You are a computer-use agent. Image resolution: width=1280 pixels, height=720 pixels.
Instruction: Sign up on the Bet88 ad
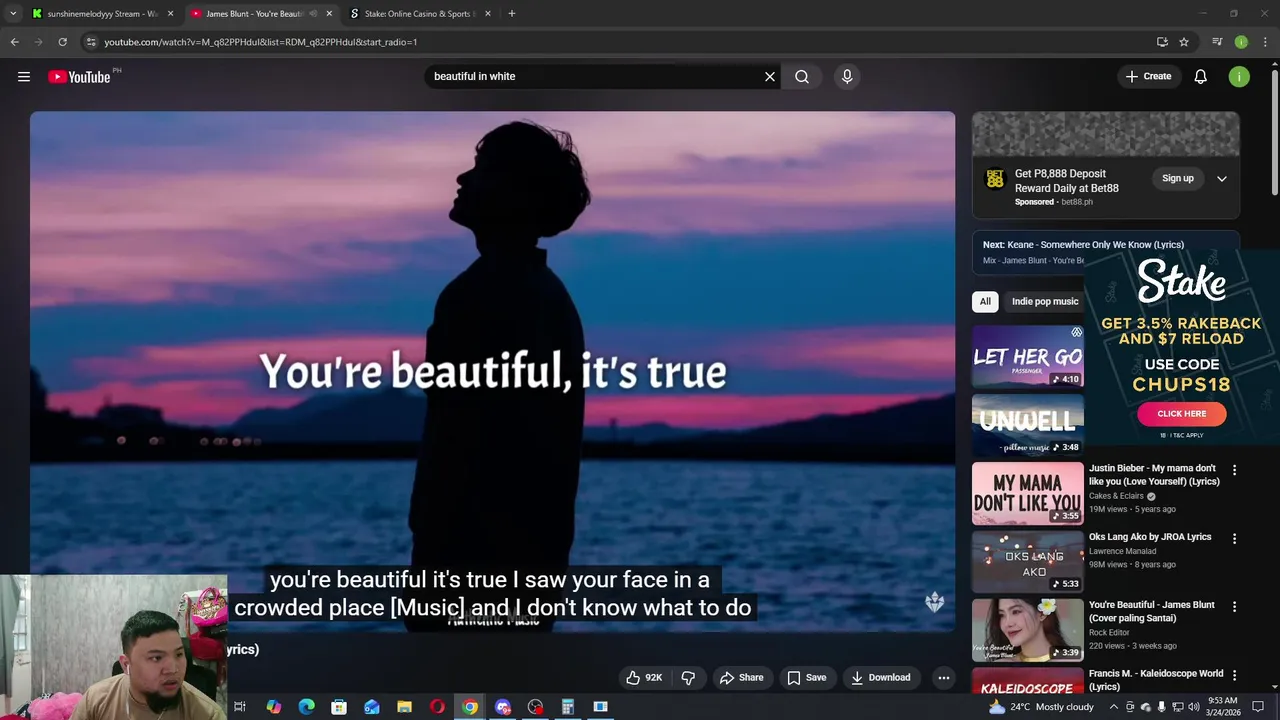click(1178, 178)
